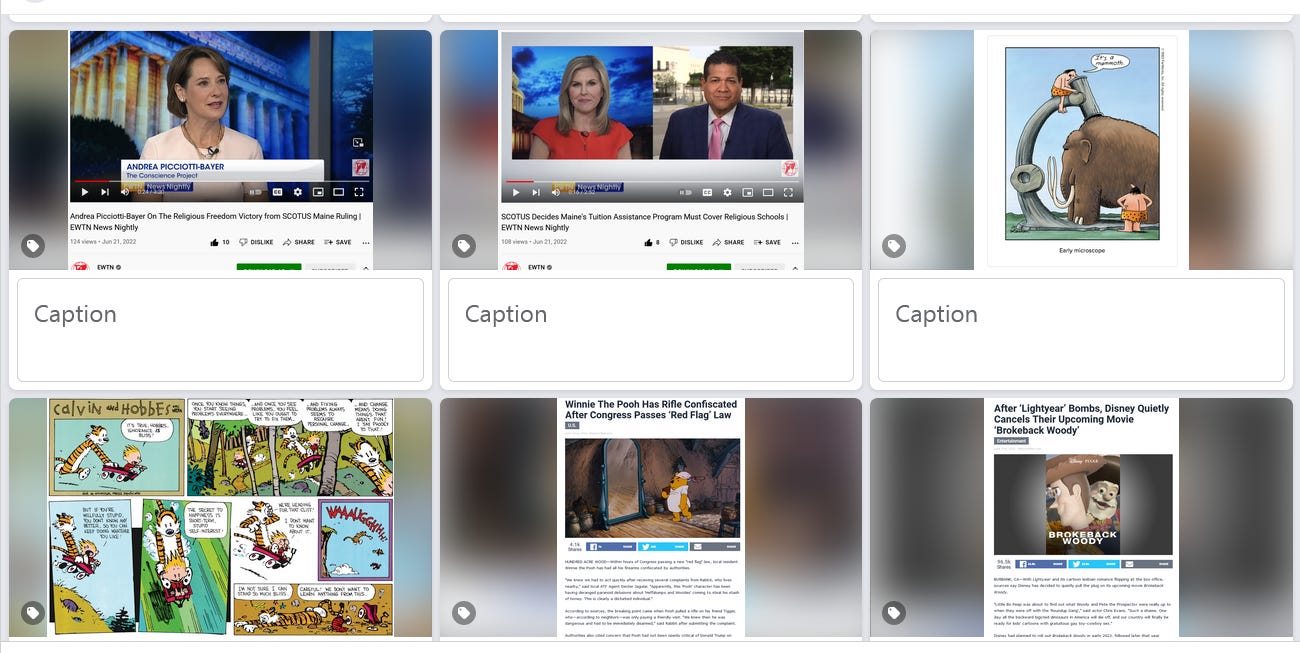Open the Calvin and Hobbes comic image
Image resolution: width=1300 pixels, height=653 pixels.
point(220,518)
